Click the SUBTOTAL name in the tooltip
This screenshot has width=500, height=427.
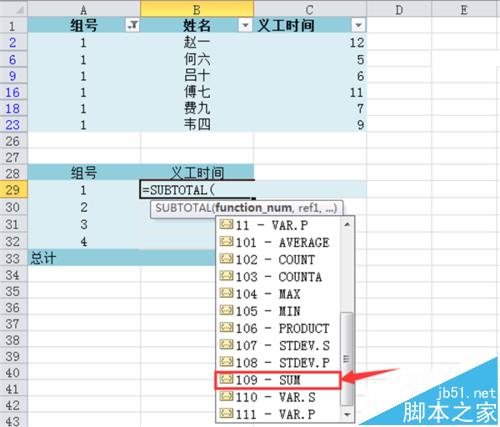point(183,208)
